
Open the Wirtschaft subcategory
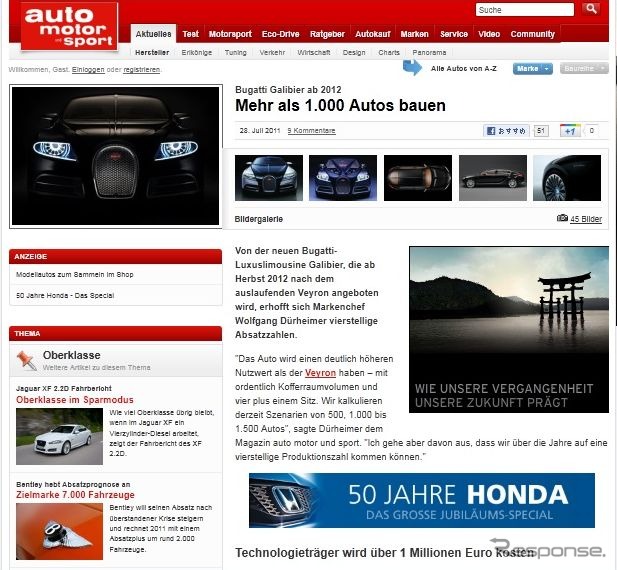tap(314, 52)
